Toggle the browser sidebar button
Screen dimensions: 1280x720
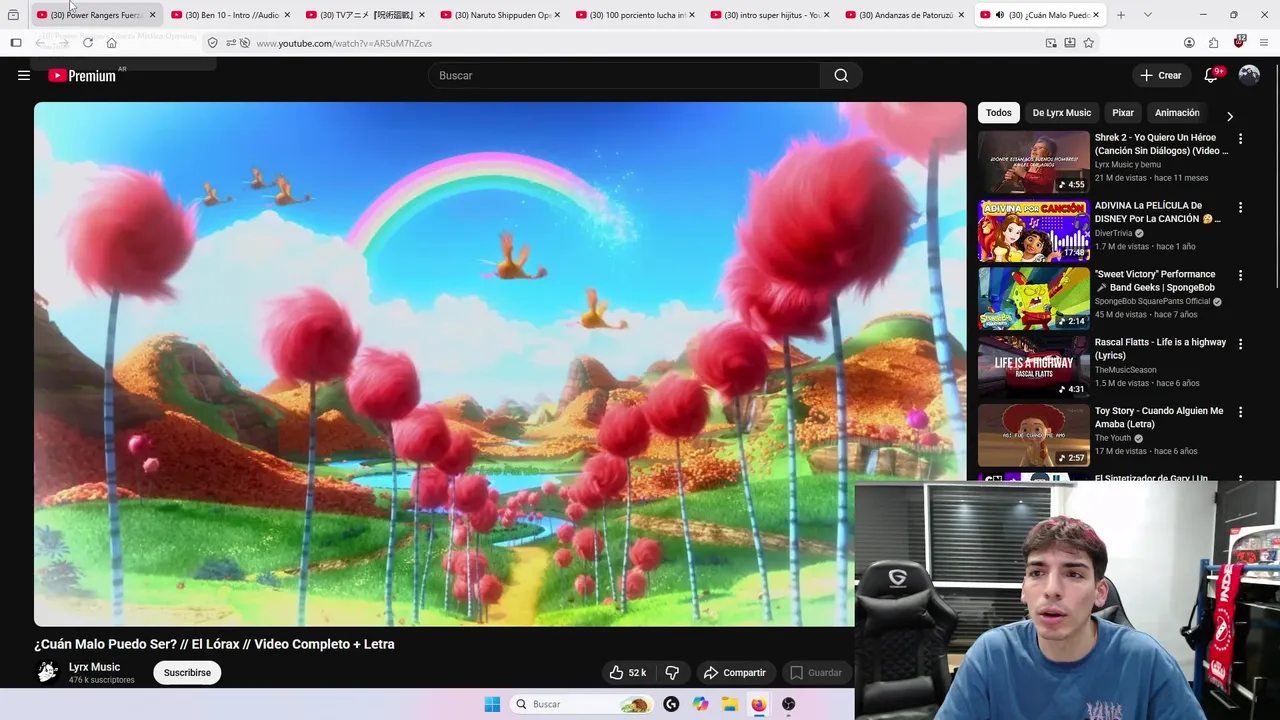tap(16, 43)
